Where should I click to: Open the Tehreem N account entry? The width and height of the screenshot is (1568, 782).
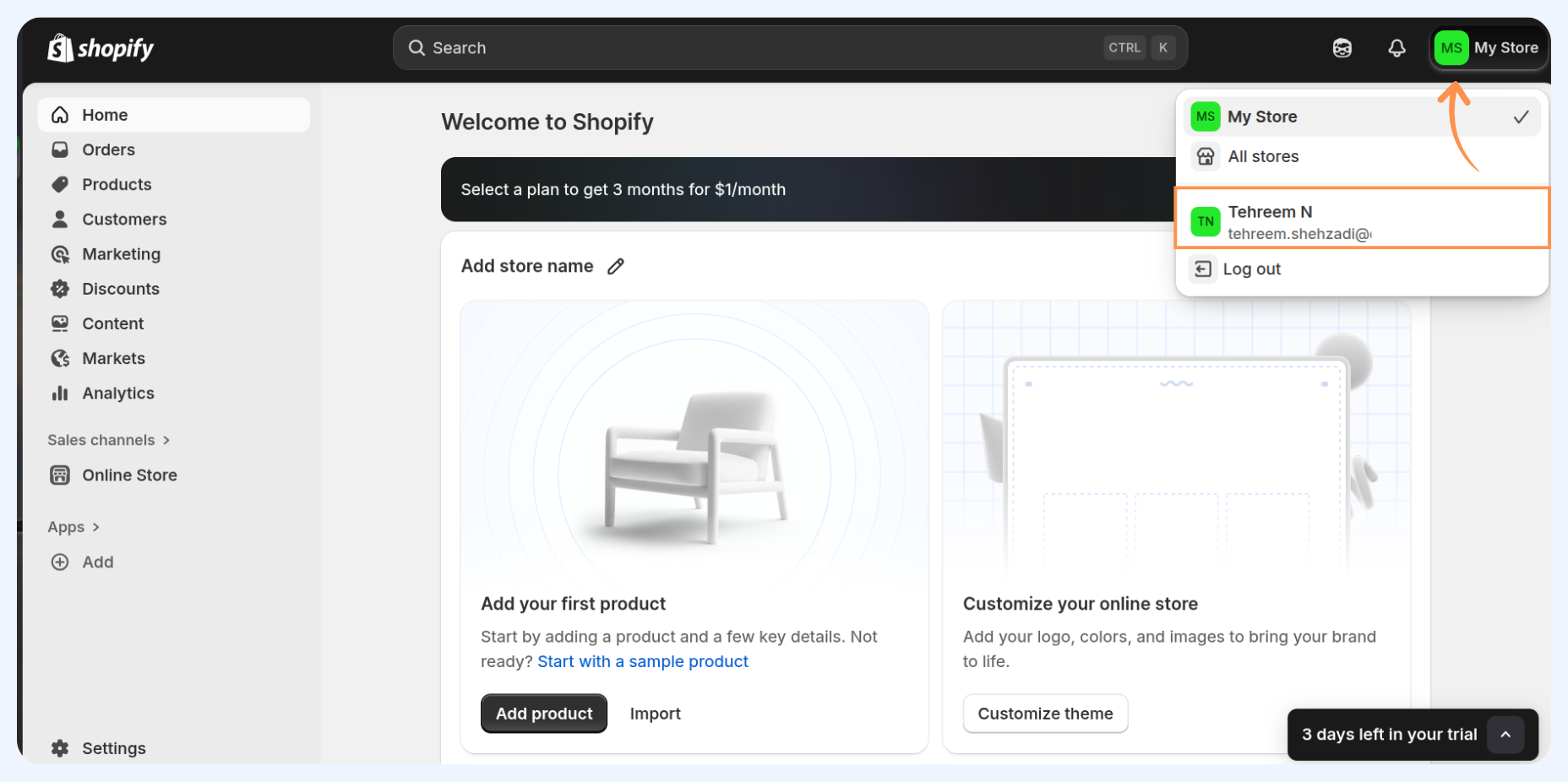(1362, 219)
